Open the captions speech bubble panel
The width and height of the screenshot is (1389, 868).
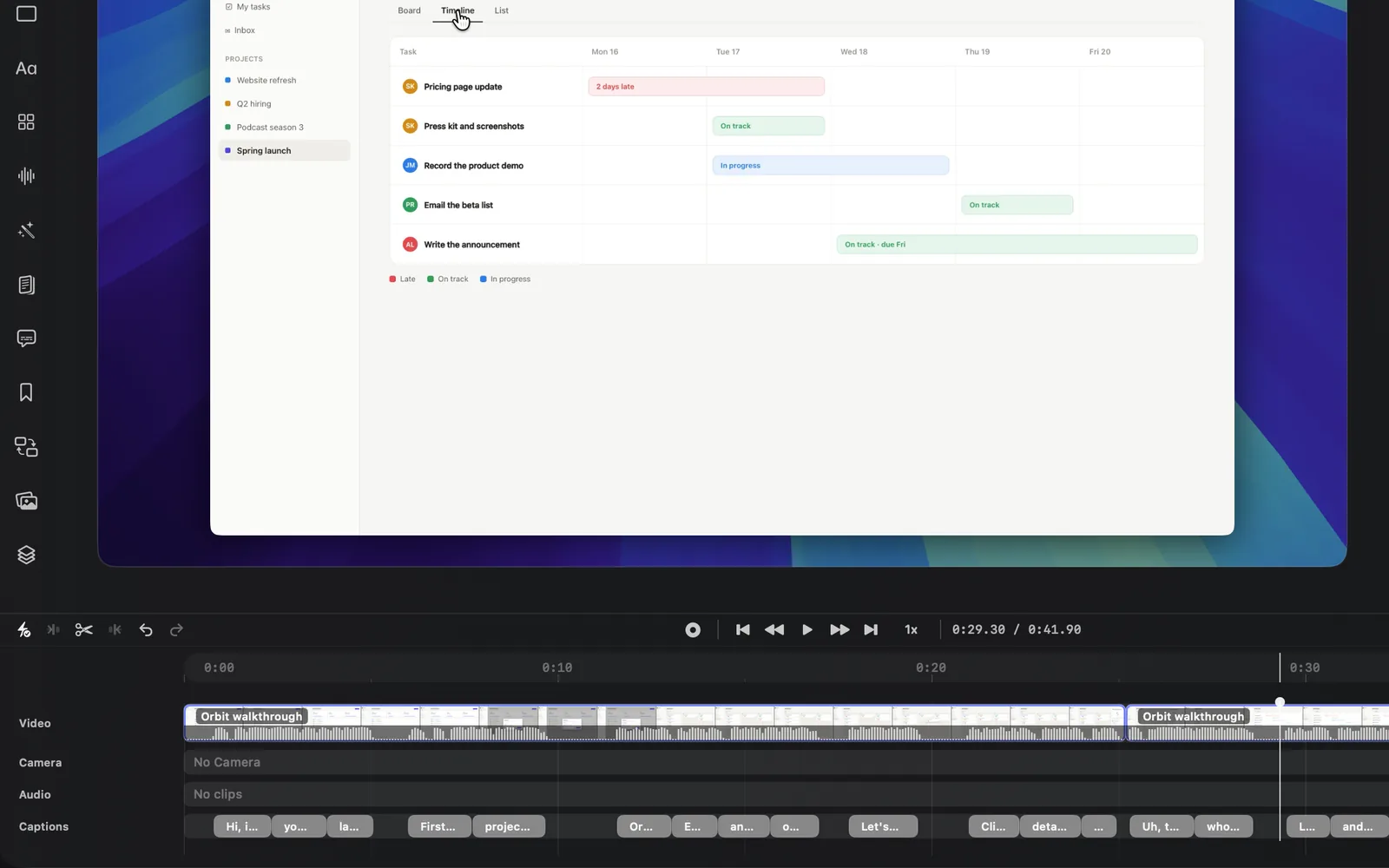(x=26, y=339)
